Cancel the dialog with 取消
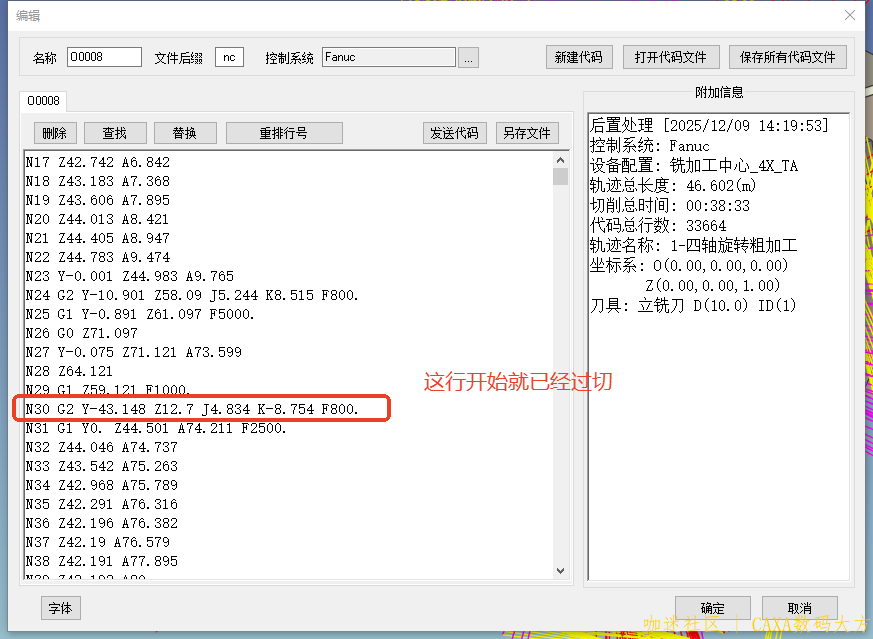 tap(800, 607)
